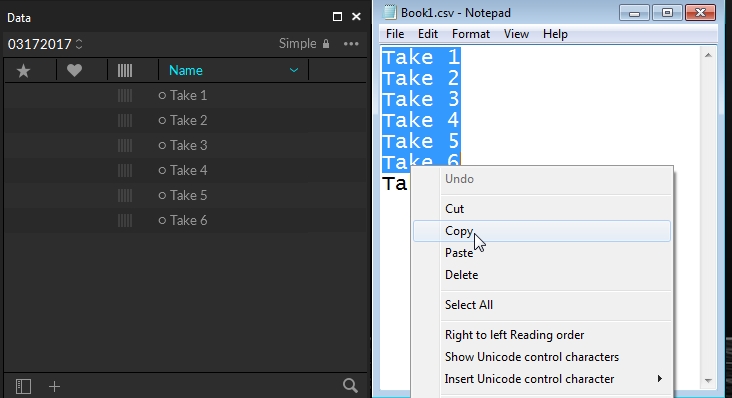This screenshot has width=732, height=398.
Task: Open the 03172017 session selector
Action: pos(45,44)
